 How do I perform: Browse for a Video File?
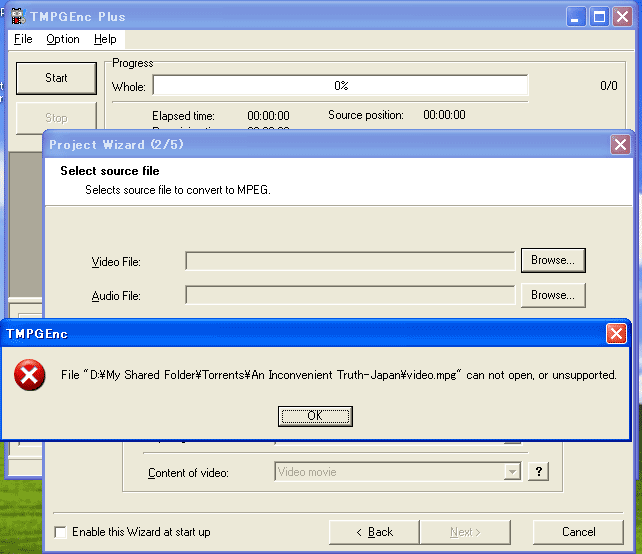[553, 260]
